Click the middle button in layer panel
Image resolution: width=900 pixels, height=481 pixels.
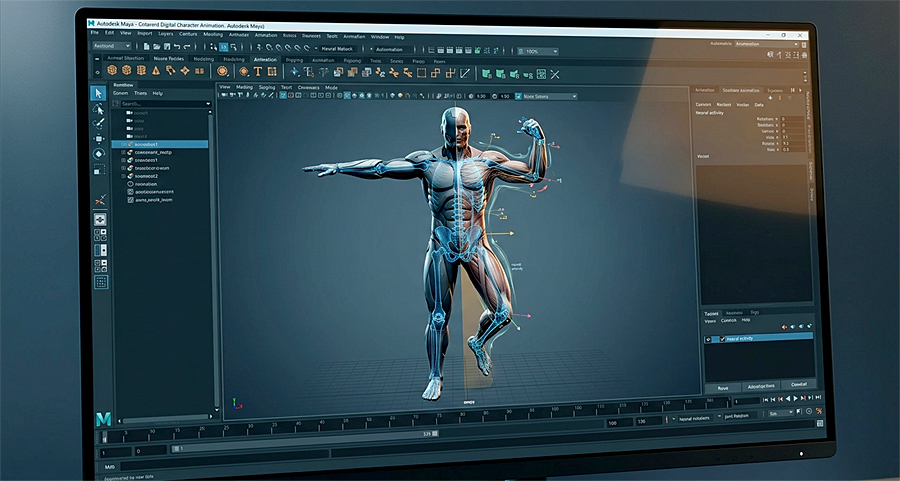pos(761,386)
